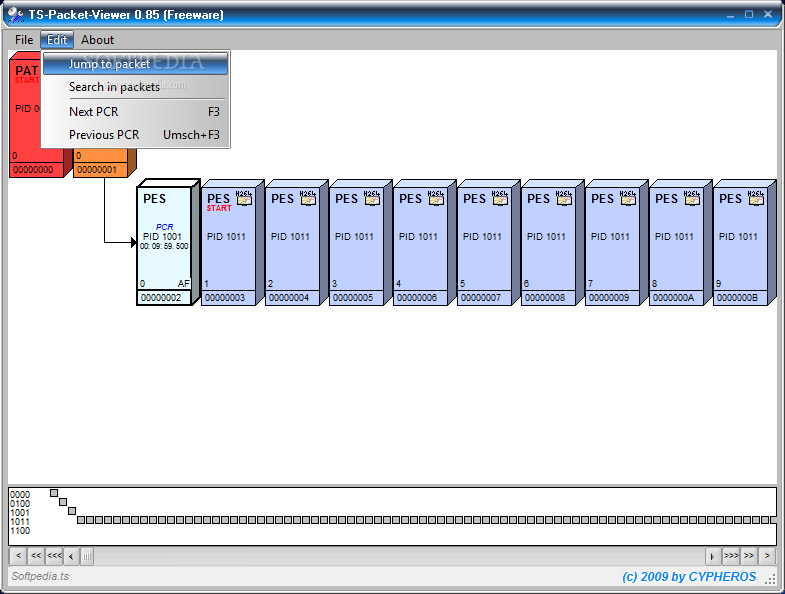Viewport: 785px width, 594px height.
Task: Click PID 1001 marker in packet map
Action: point(72,511)
